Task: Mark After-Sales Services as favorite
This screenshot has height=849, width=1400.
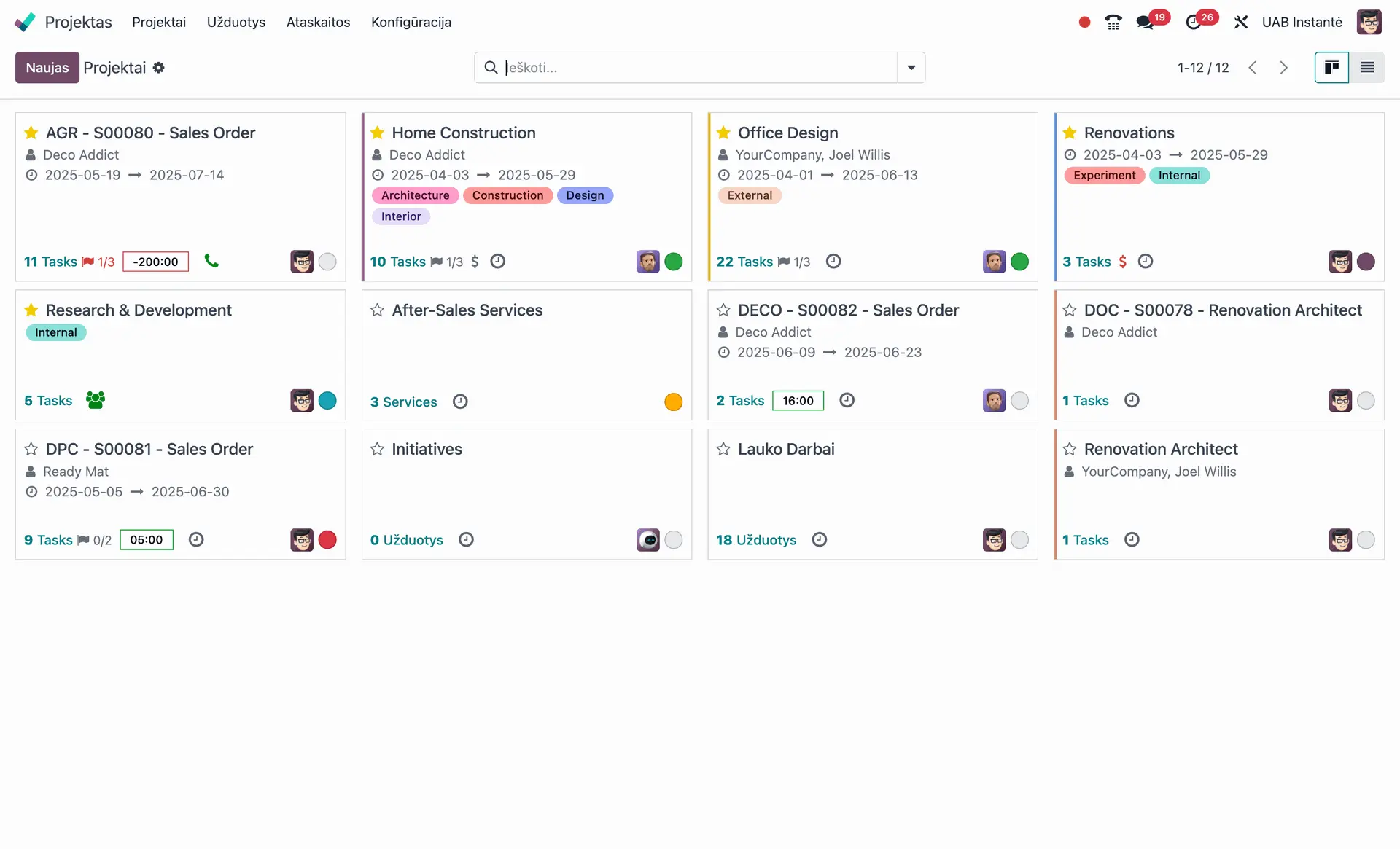Action: pos(377,310)
